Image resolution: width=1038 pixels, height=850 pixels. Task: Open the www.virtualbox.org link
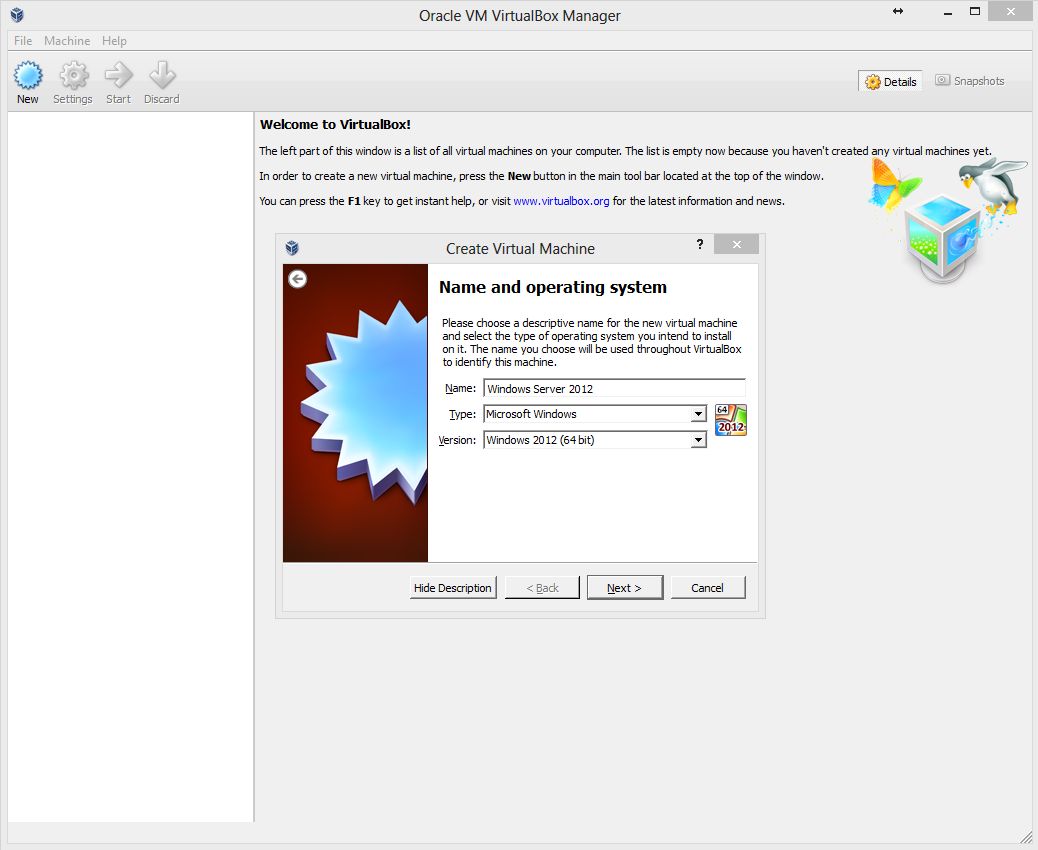(x=561, y=201)
